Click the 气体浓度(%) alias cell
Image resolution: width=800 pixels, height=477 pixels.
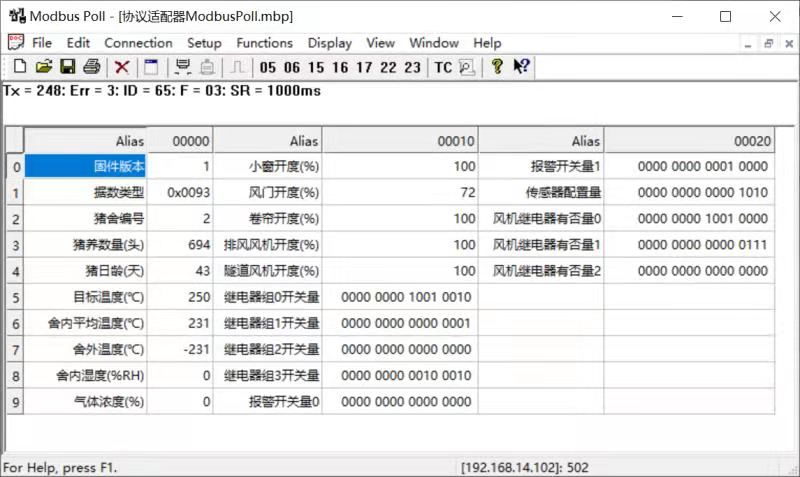click(x=85, y=402)
